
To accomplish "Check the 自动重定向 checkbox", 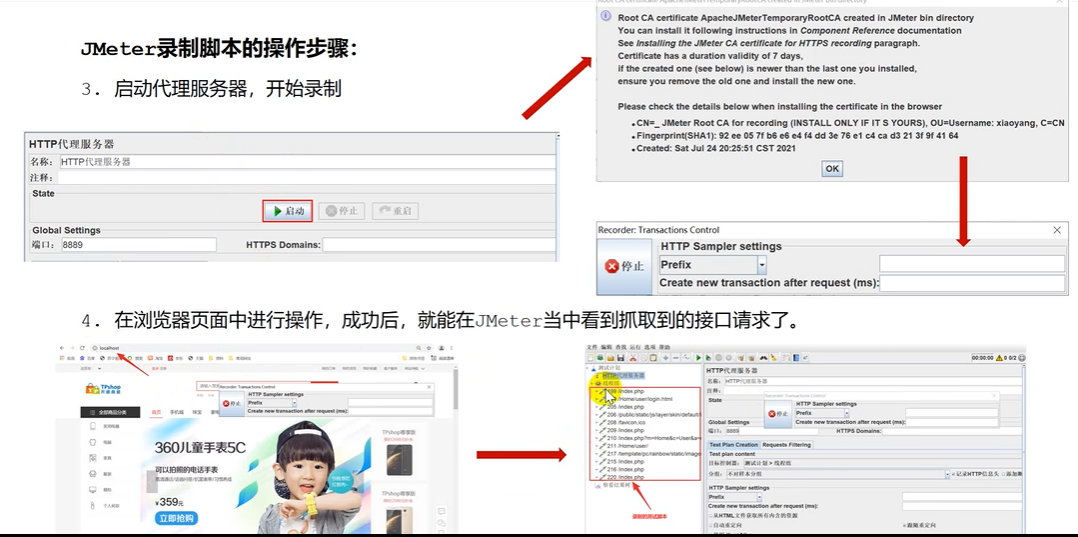I will coord(710,525).
